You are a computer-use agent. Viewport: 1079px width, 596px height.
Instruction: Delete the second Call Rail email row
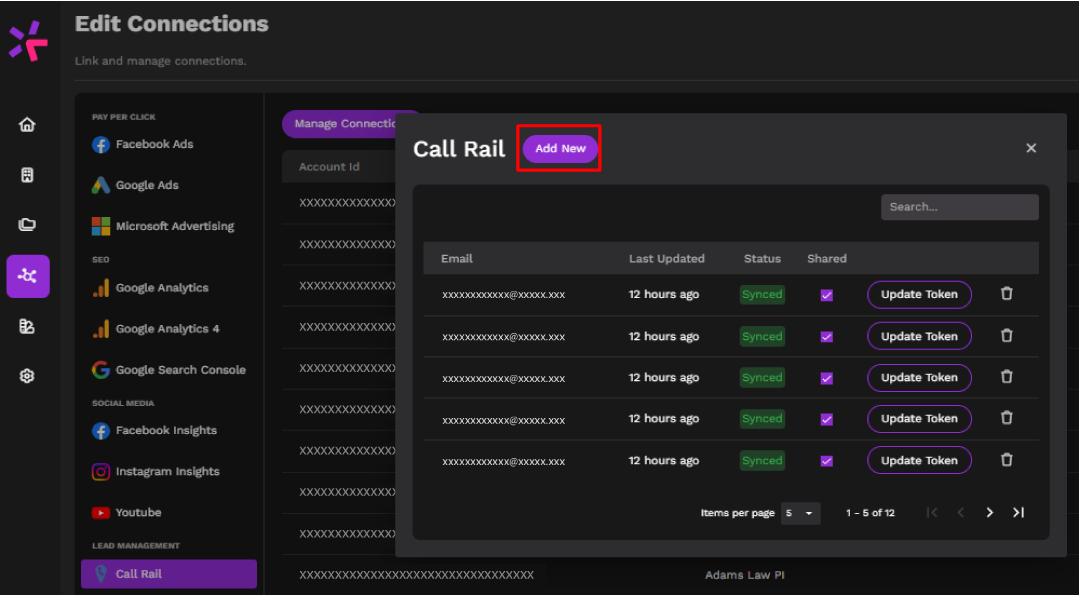pos(1006,336)
